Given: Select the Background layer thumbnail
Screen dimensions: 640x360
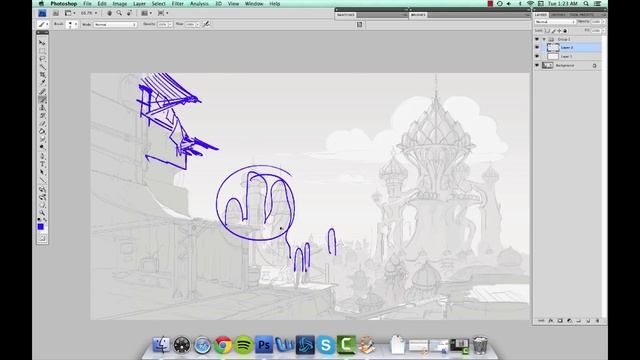Looking at the screenshot, I should (x=547, y=65).
